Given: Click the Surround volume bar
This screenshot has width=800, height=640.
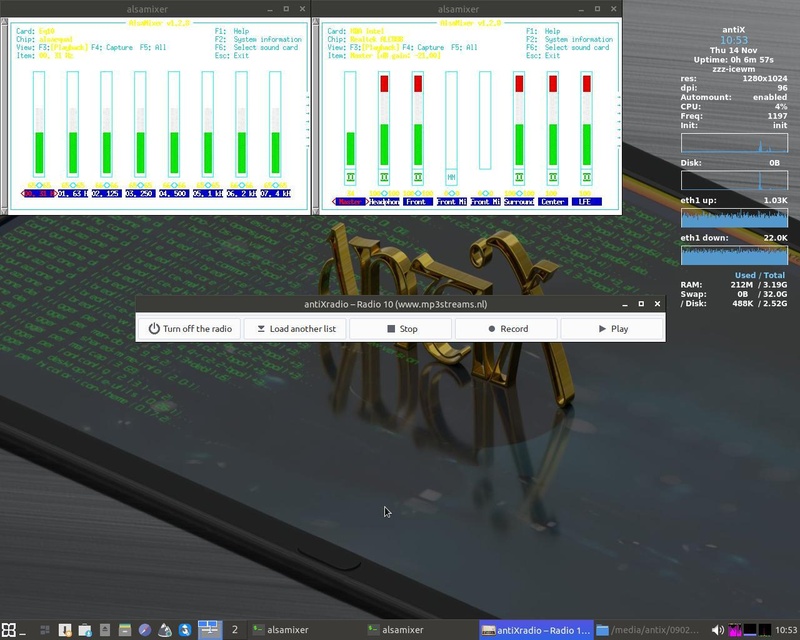Looking at the screenshot, I should (x=519, y=120).
